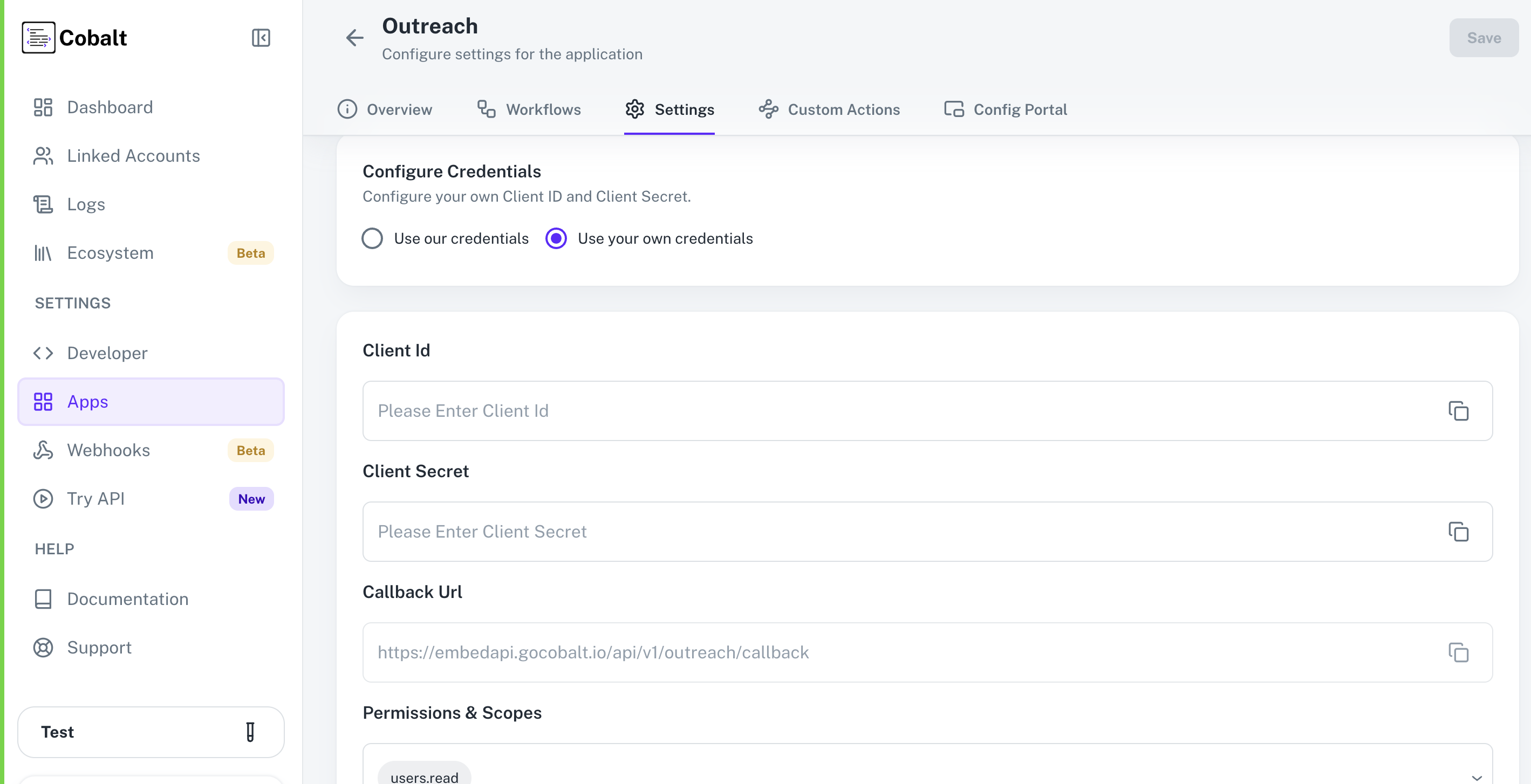The image size is (1531, 784).
Task: Open the Webhooks Beta panel
Action: coord(109,450)
